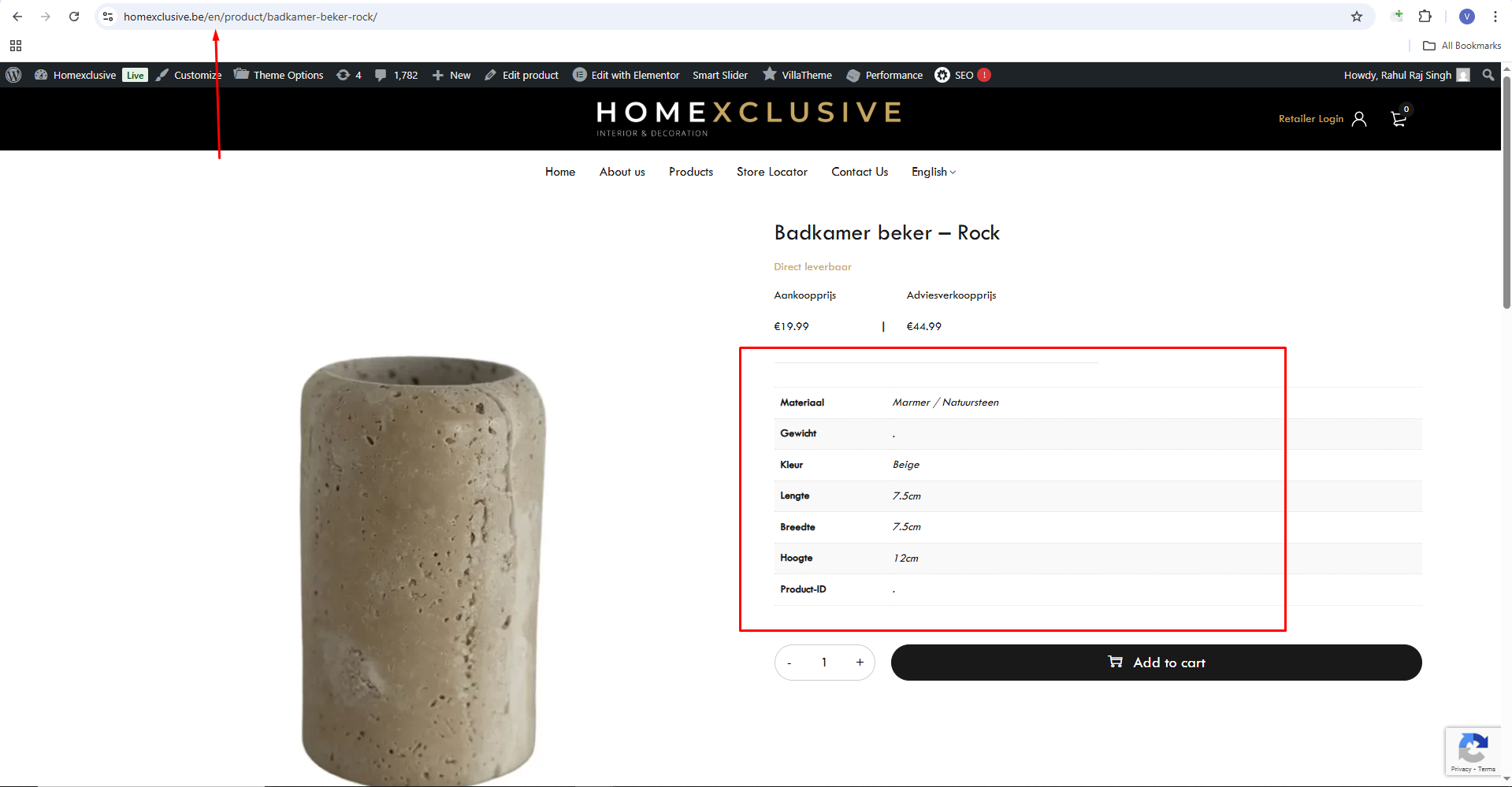Click the admin bar search magnifier icon
This screenshot has height=787, width=1512.
(x=1488, y=75)
